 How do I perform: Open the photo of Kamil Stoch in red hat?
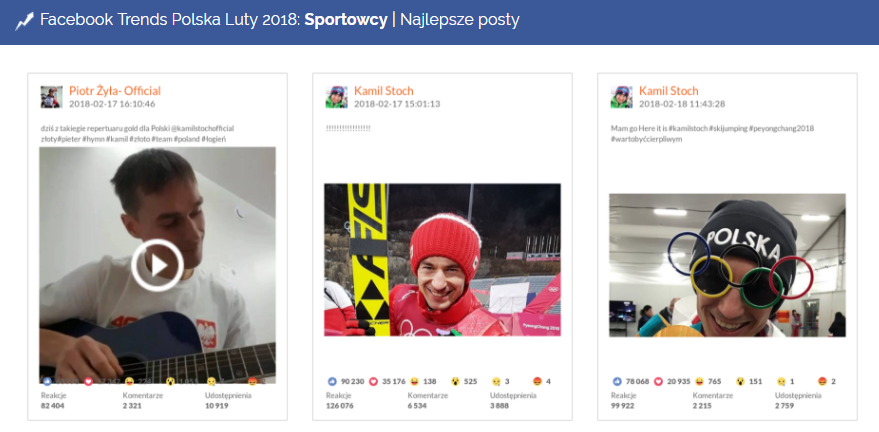pos(442,259)
